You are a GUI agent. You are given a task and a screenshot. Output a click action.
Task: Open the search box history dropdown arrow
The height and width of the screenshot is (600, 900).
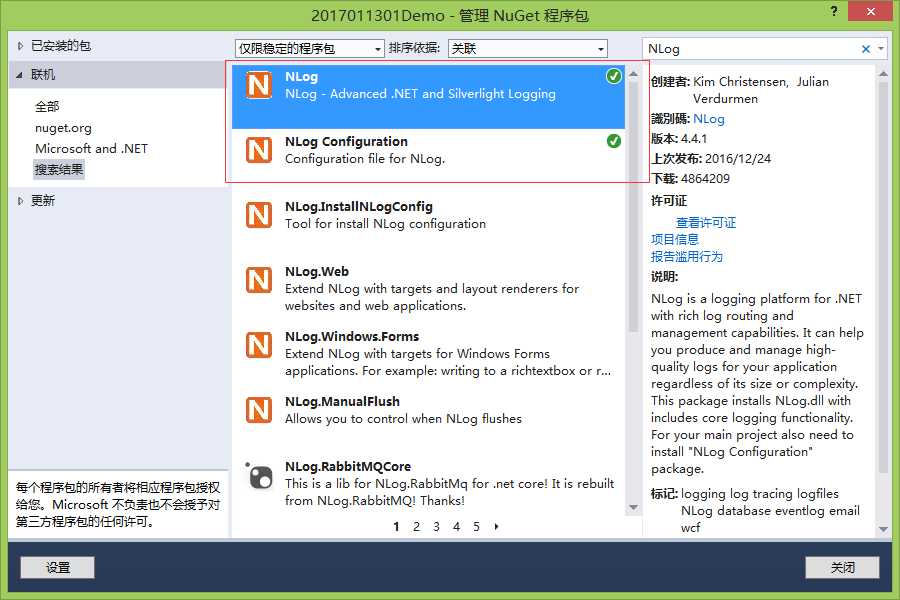tap(881, 49)
